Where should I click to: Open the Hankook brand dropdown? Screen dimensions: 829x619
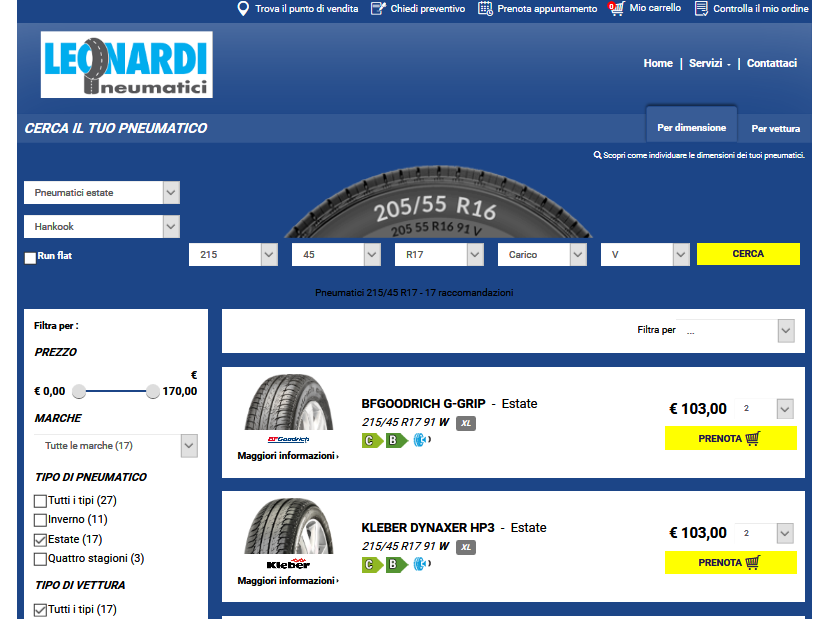(x=102, y=226)
